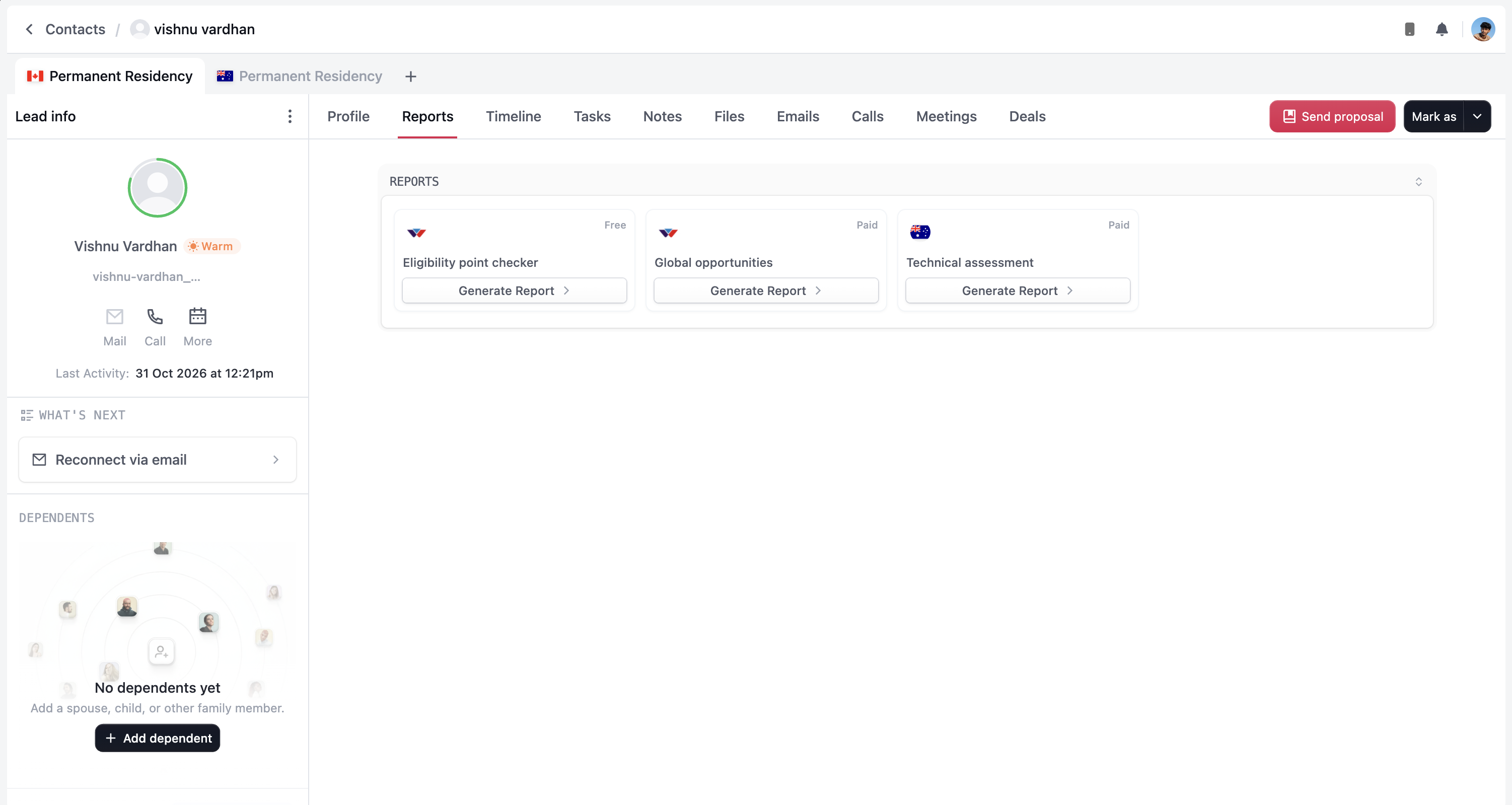Click the Mark as button

coord(1434,116)
